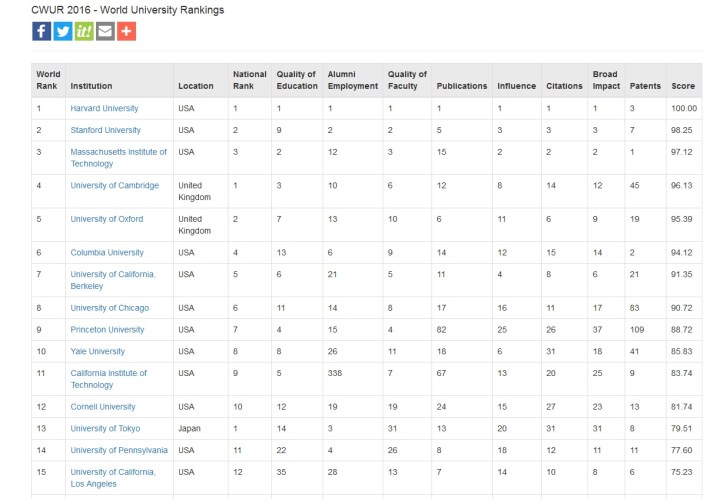Share by email using the envelope icon
720x499 pixels.
coord(105,31)
